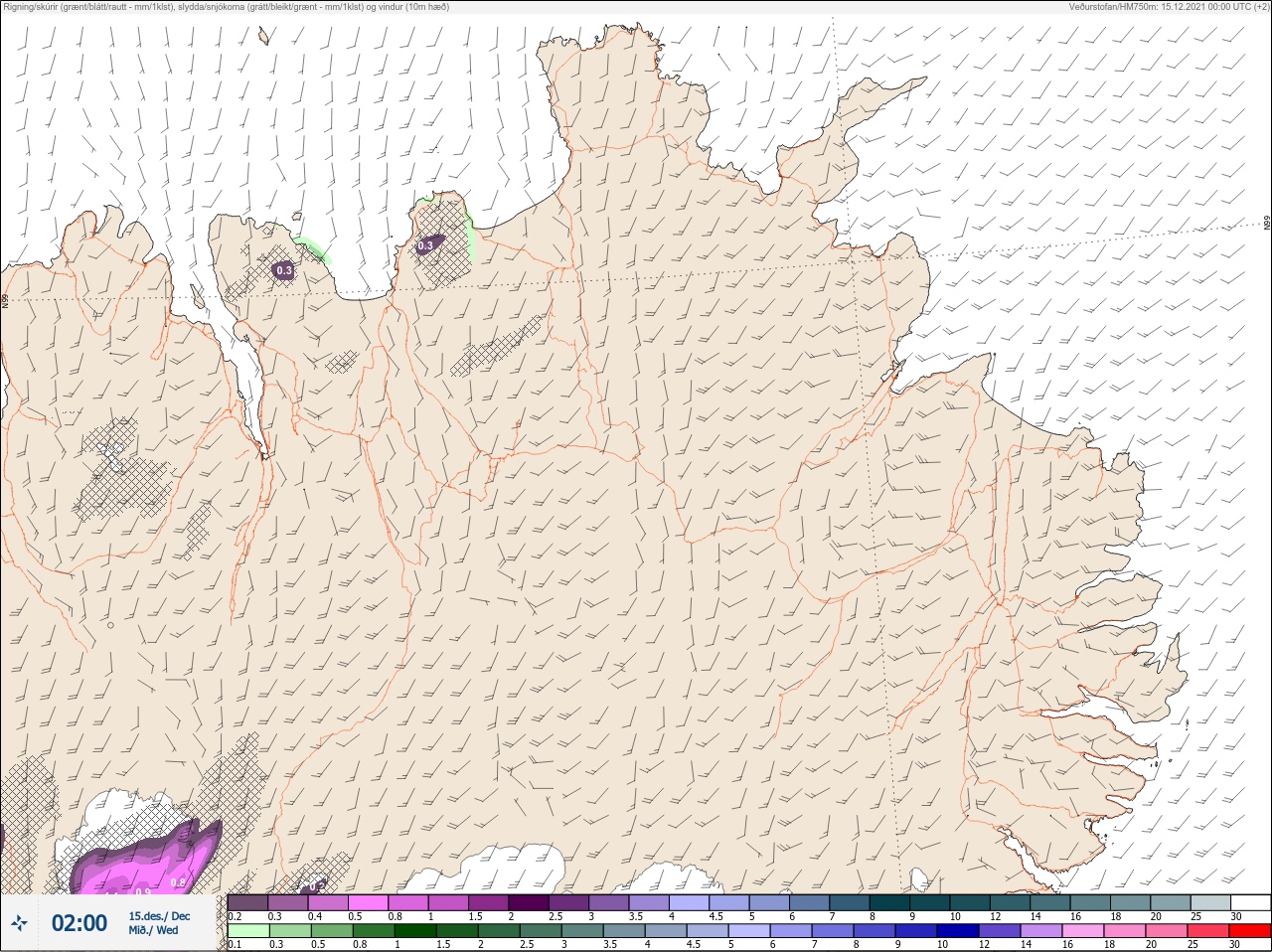This screenshot has width=1272, height=952.
Task: Click the 'Mið./ Wed' weekday label
Action: coord(153,930)
